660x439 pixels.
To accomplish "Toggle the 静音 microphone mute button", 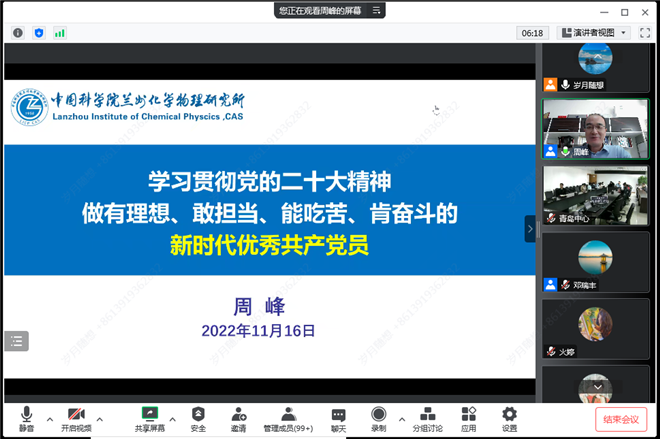I will click(x=26, y=419).
